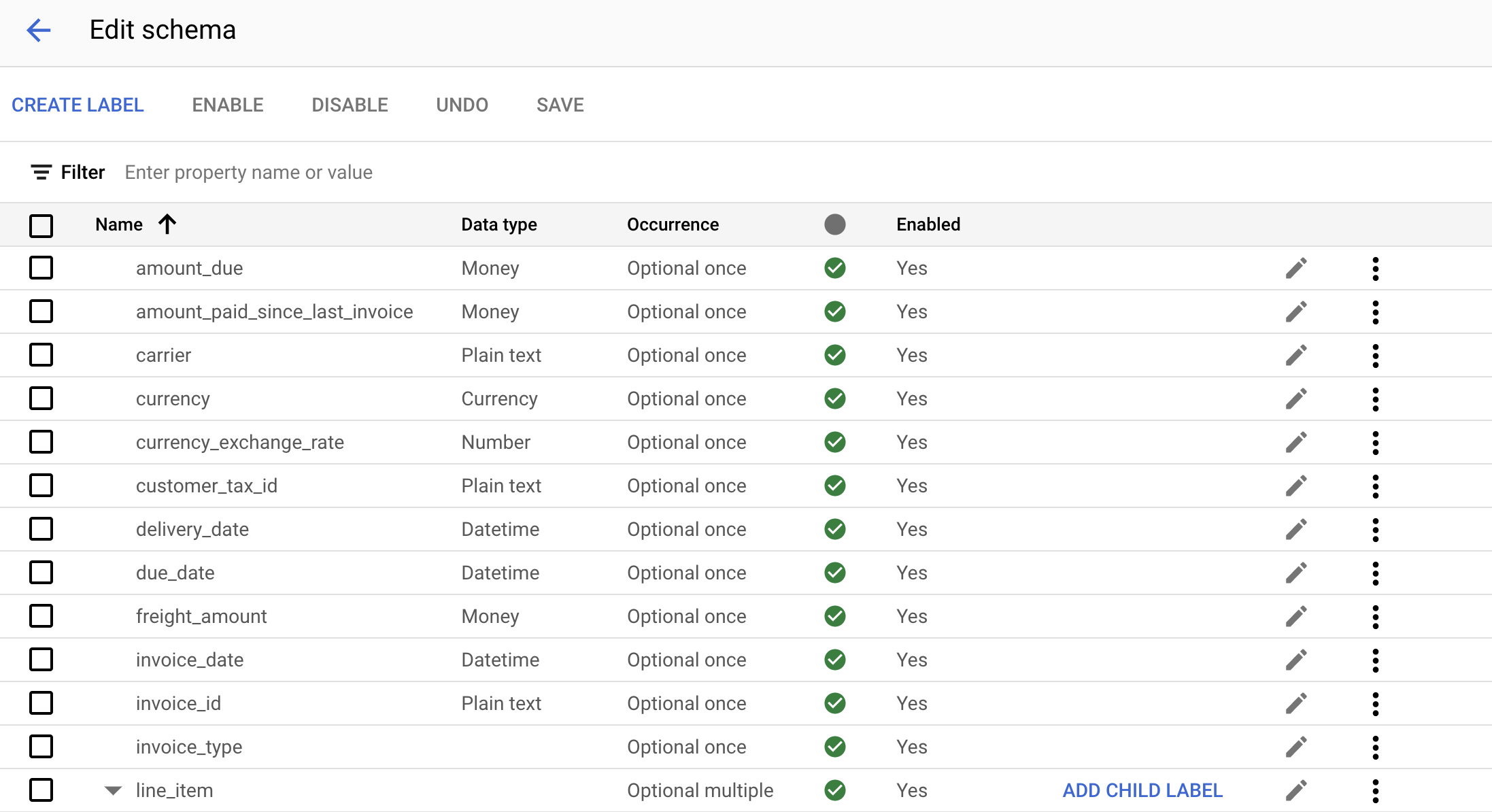This screenshot has height=812, width=1492.
Task: Edit due_date with pencil icon
Action: (x=1296, y=573)
